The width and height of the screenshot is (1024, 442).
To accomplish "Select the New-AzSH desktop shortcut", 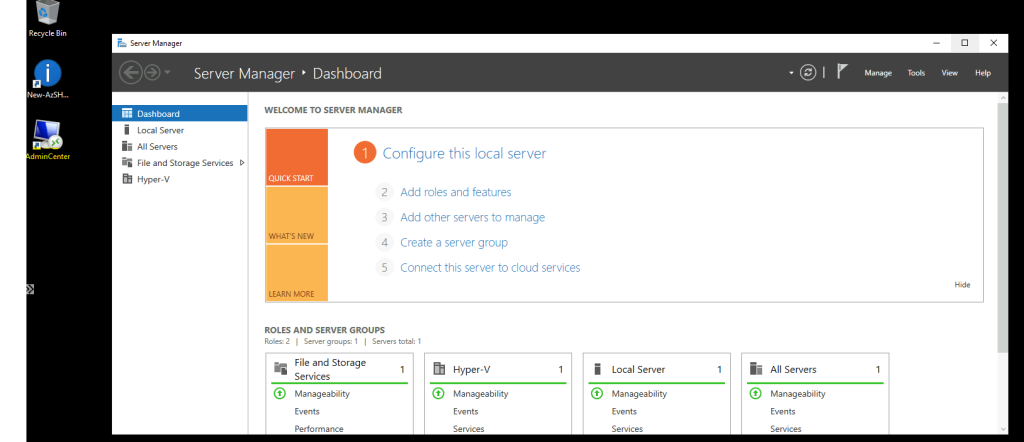I will (x=48, y=79).
